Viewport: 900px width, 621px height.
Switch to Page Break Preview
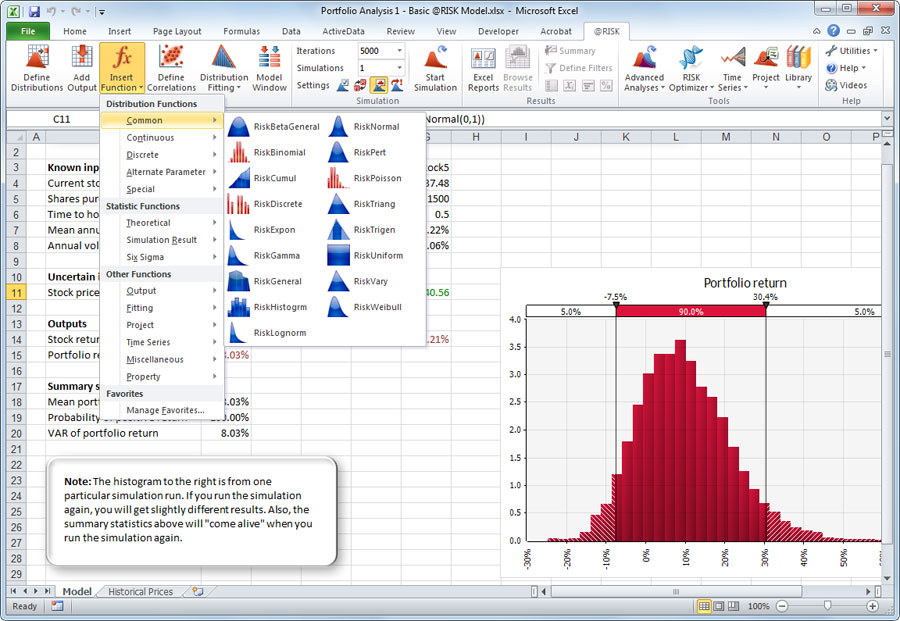click(734, 606)
